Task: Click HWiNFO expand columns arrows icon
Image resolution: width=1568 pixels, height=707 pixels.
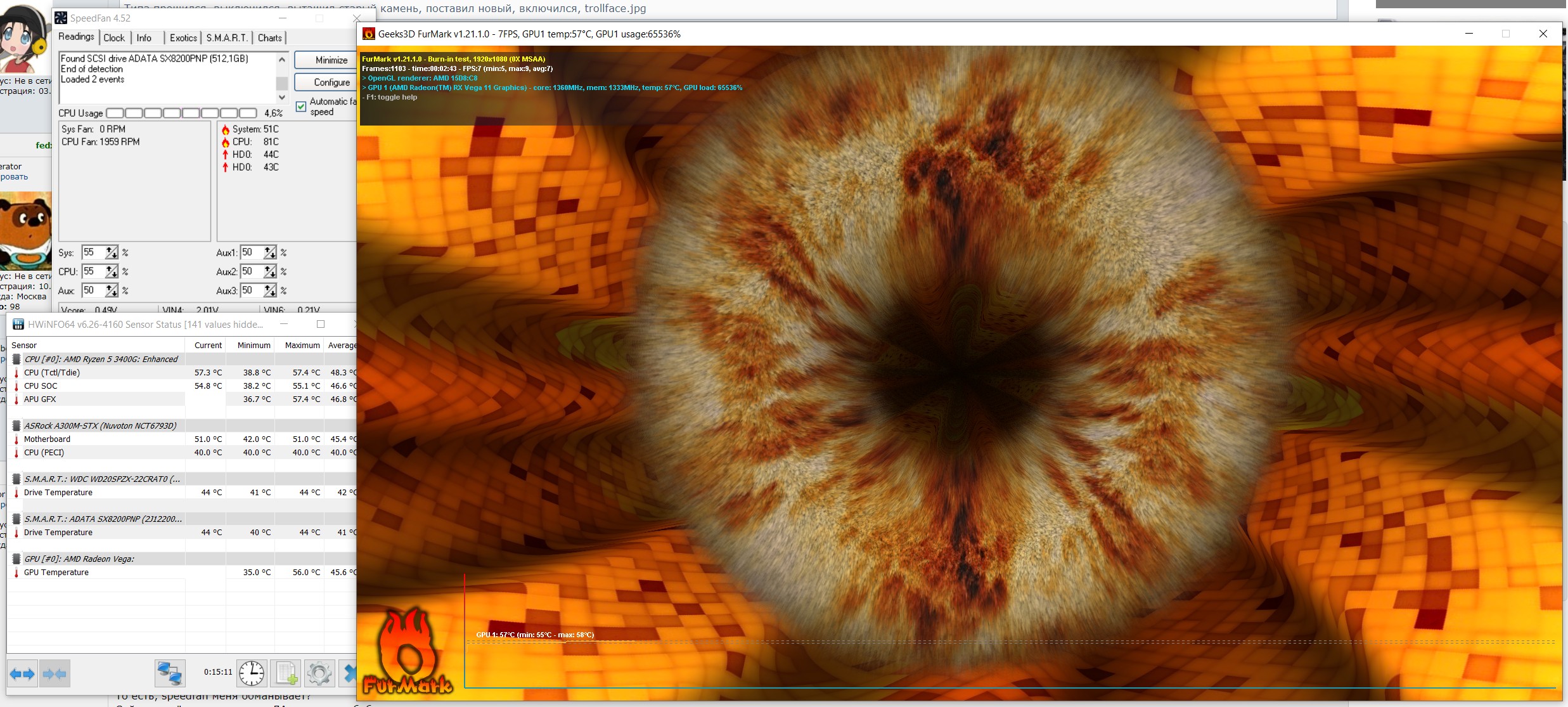Action: click(x=23, y=673)
